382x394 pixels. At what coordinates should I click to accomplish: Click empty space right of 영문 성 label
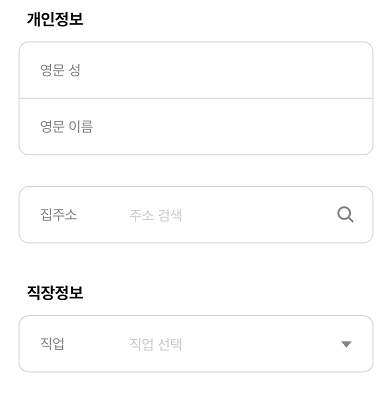223,70
